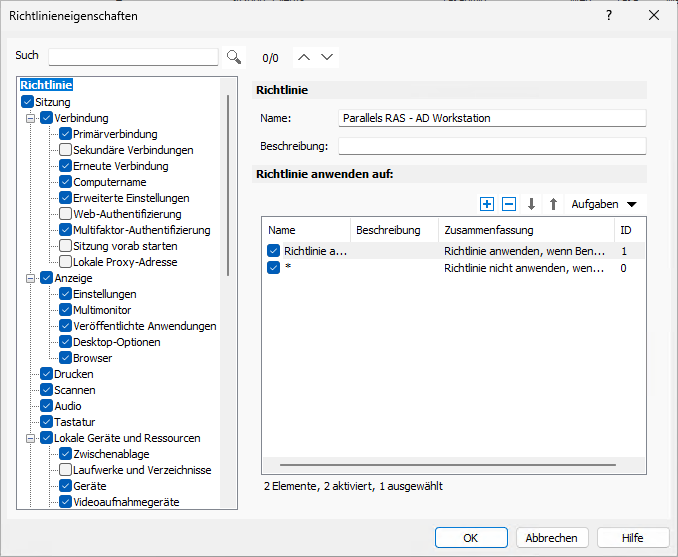Open the help question mark in title bar
Viewport: 678px width, 557px height.
(x=609, y=16)
